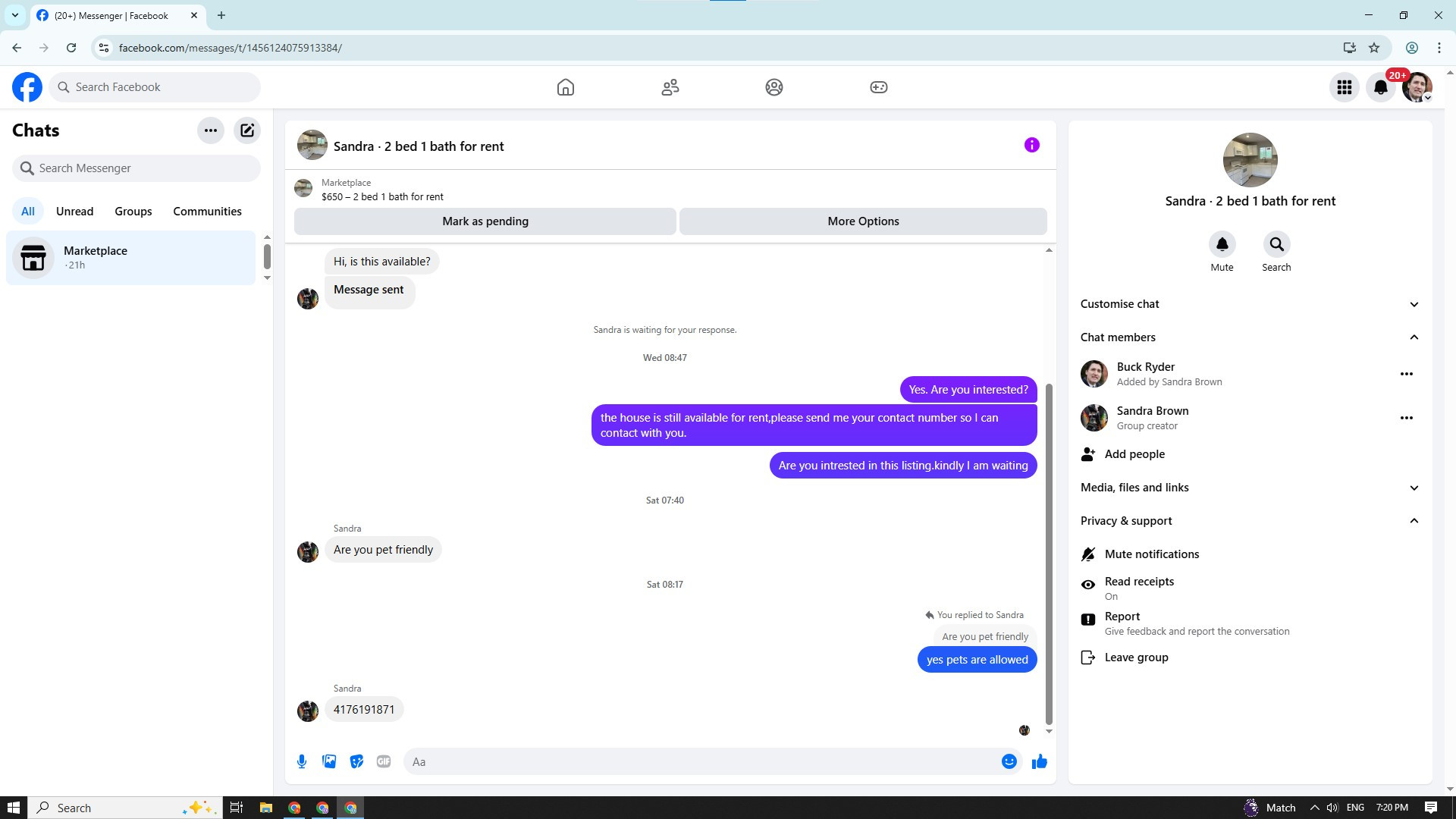1456x819 pixels.
Task: Toggle Mute notifications in Privacy section
Action: 1151,554
